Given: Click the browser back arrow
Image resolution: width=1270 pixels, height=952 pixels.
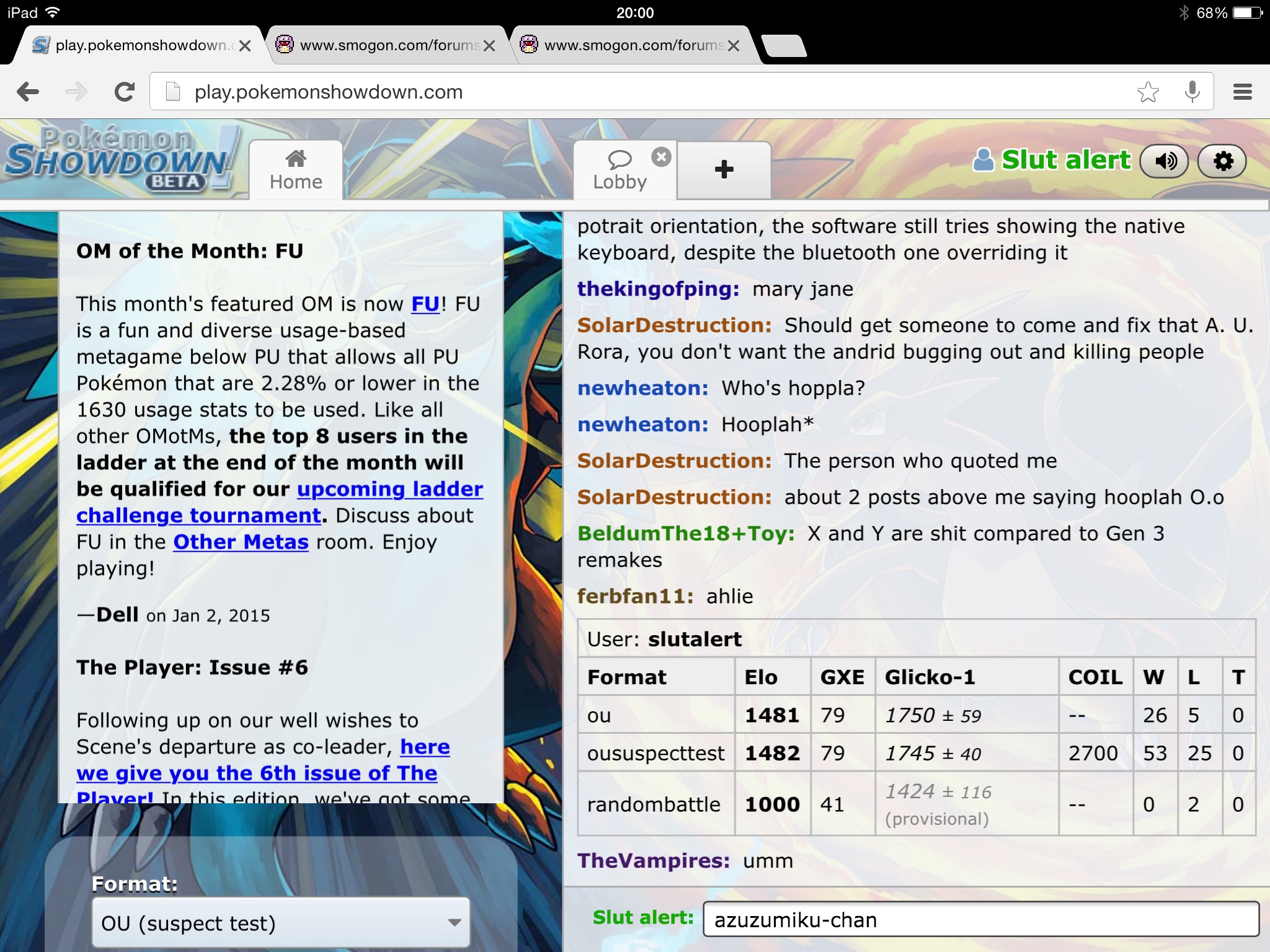Looking at the screenshot, I should [28, 92].
